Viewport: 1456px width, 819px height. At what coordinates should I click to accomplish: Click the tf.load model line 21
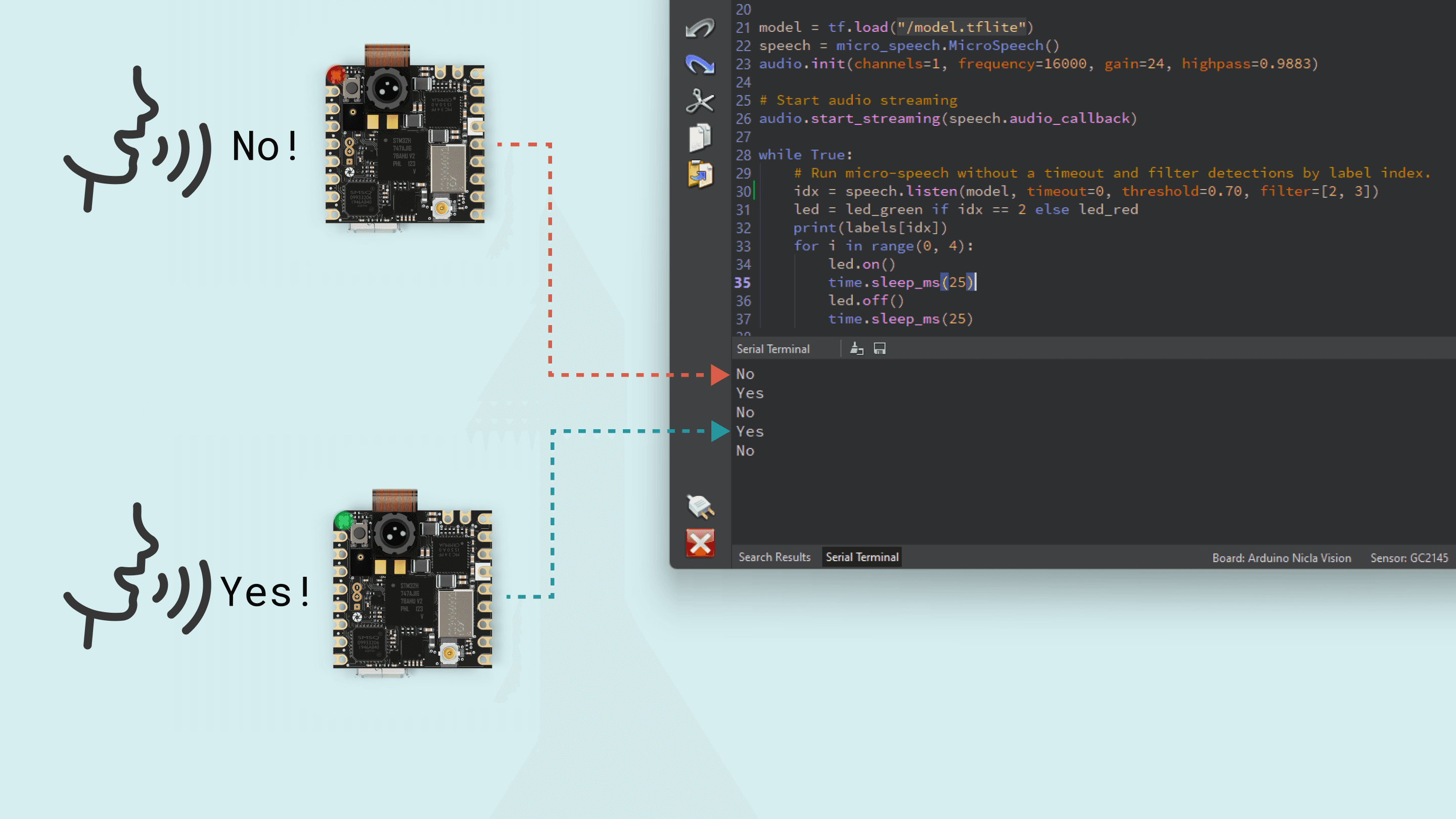[x=895, y=27]
